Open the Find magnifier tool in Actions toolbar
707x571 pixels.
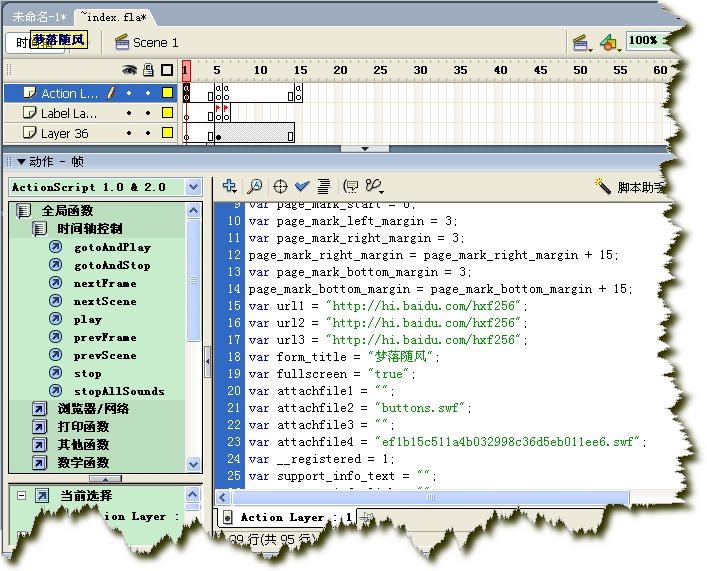[x=255, y=186]
